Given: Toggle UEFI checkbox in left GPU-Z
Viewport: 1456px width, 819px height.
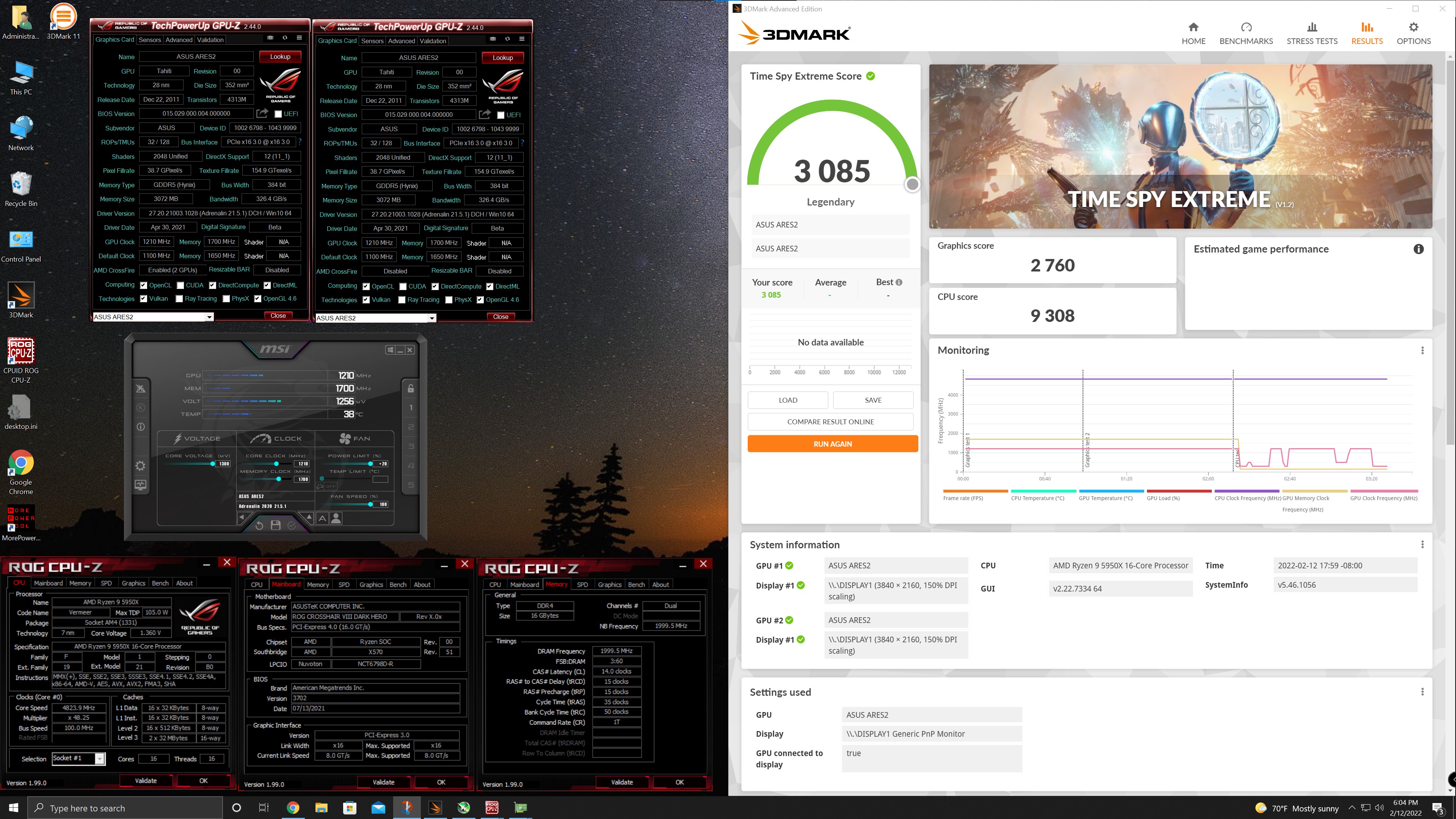Looking at the screenshot, I should (278, 114).
